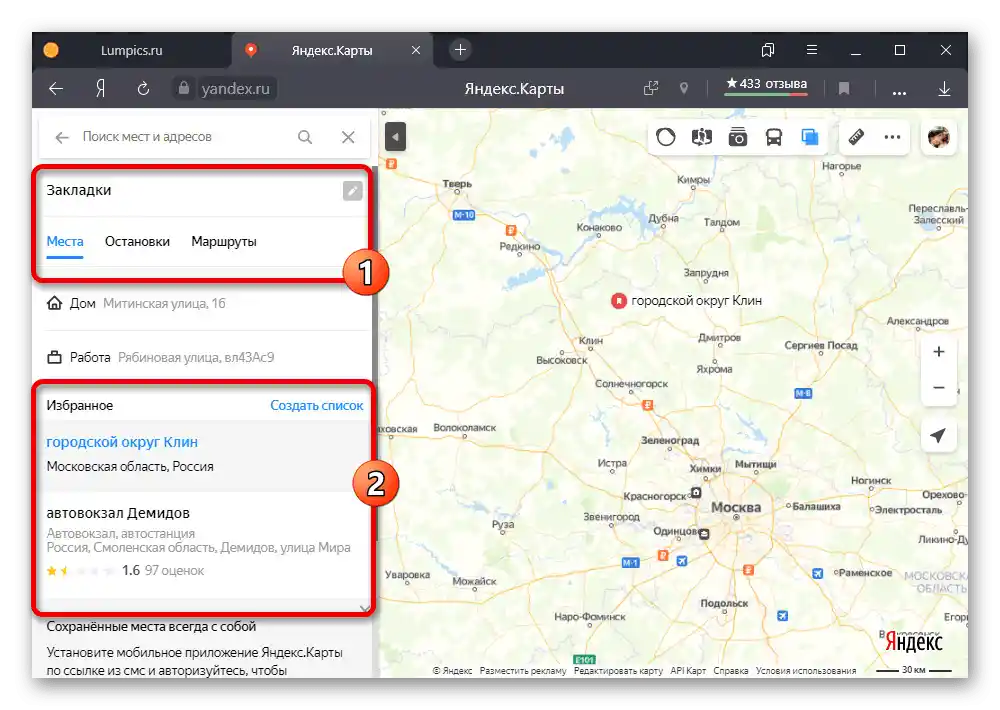Go back with the browser back arrow
Screen dimensions: 1000x710
[56, 89]
